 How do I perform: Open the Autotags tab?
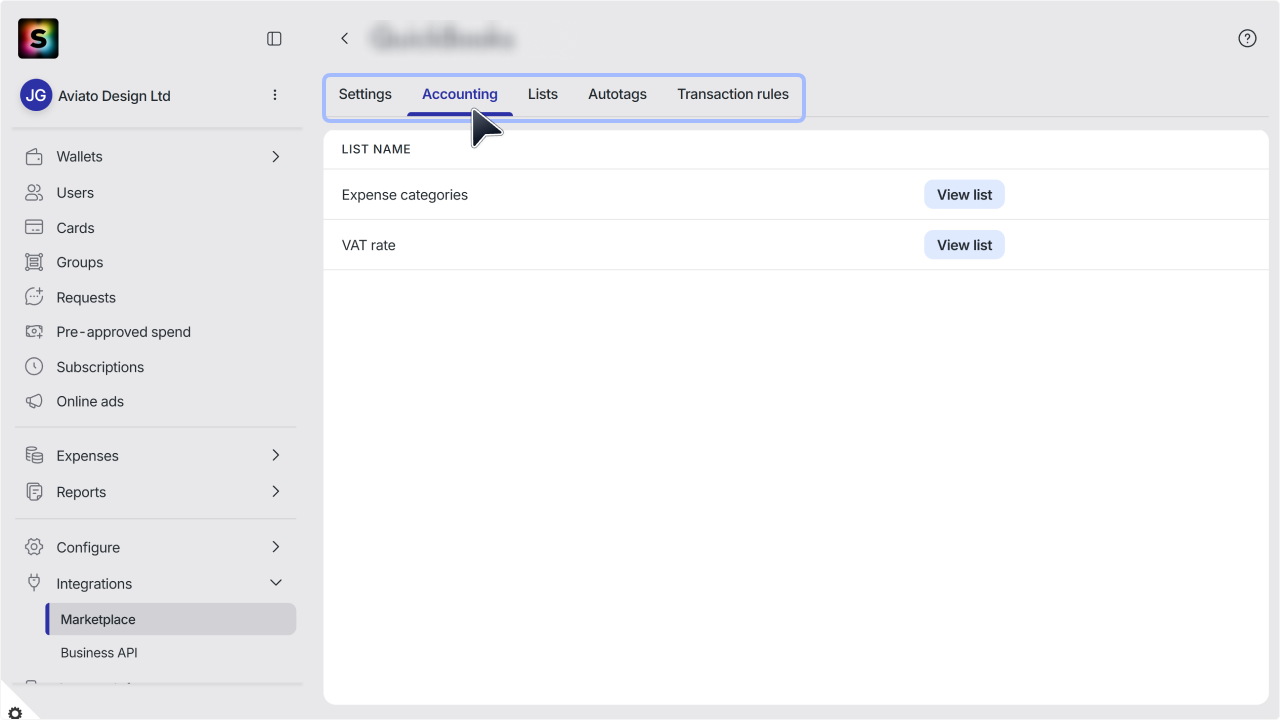[x=617, y=94]
